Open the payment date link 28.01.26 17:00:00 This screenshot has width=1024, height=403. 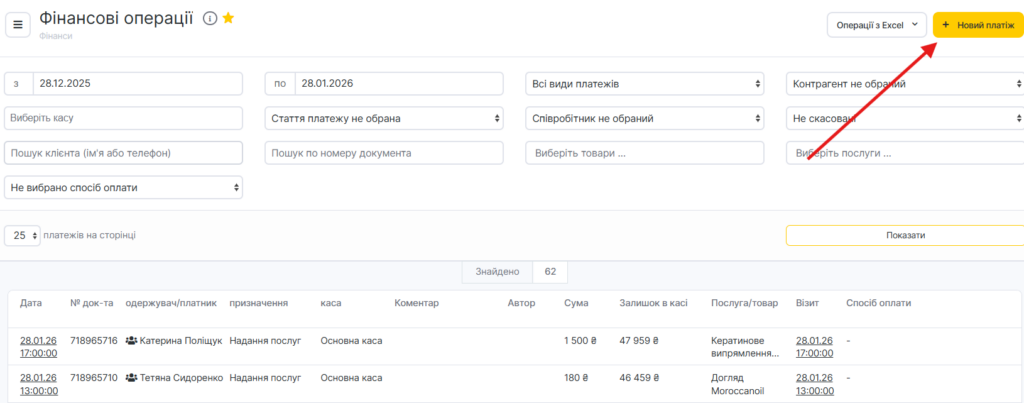pyautogui.click(x=38, y=346)
